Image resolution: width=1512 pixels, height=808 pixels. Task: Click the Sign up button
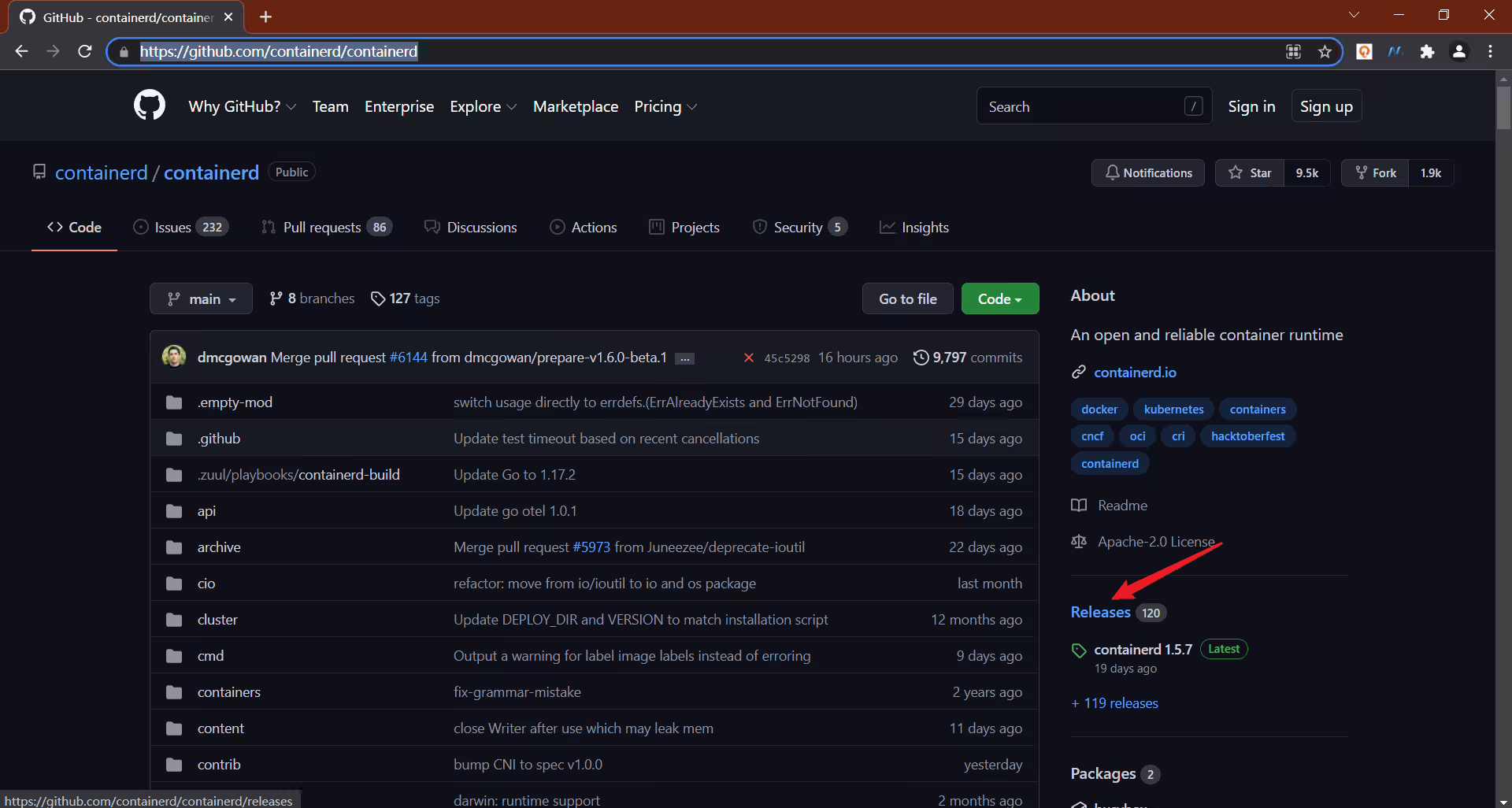click(x=1326, y=106)
